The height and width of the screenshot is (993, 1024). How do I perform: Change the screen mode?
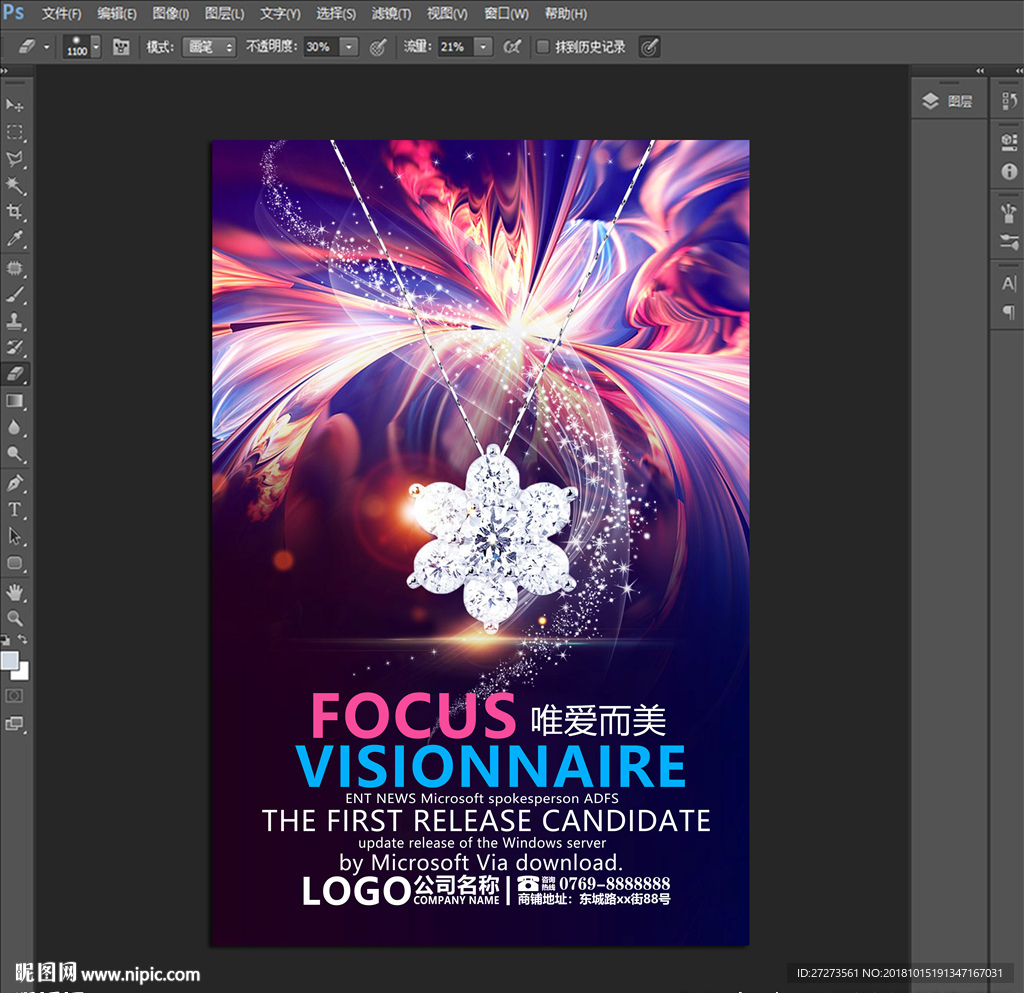14,723
